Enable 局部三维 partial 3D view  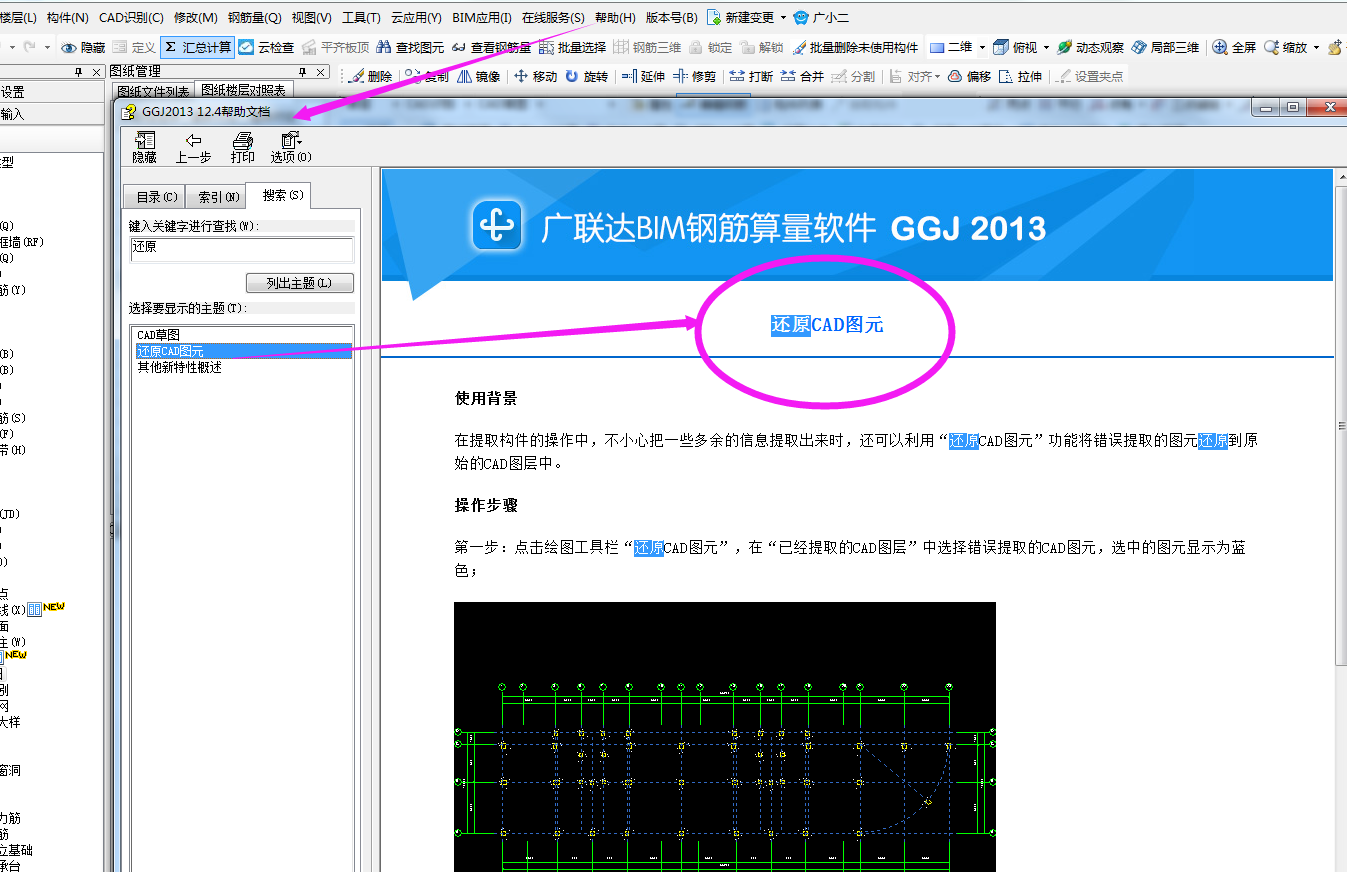[x=1165, y=47]
